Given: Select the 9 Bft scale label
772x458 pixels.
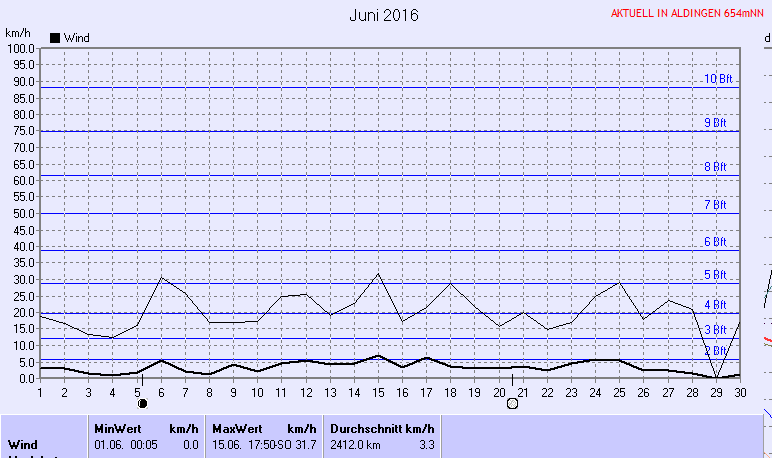Looking at the screenshot, I should (715, 123).
